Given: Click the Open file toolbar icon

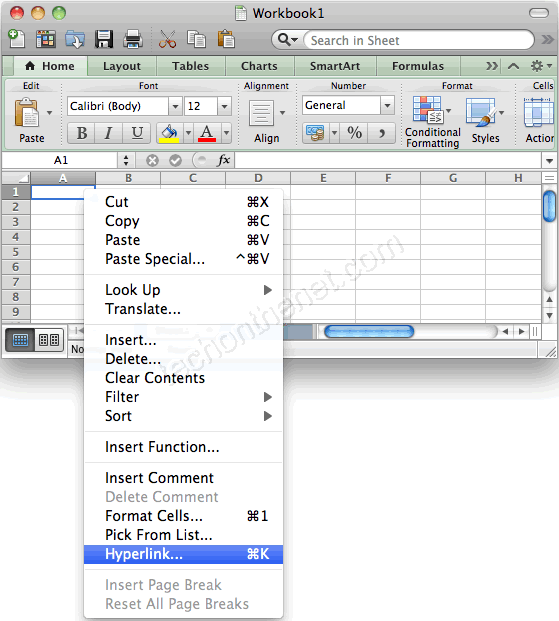Looking at the screenshot, I should (75, 40).
